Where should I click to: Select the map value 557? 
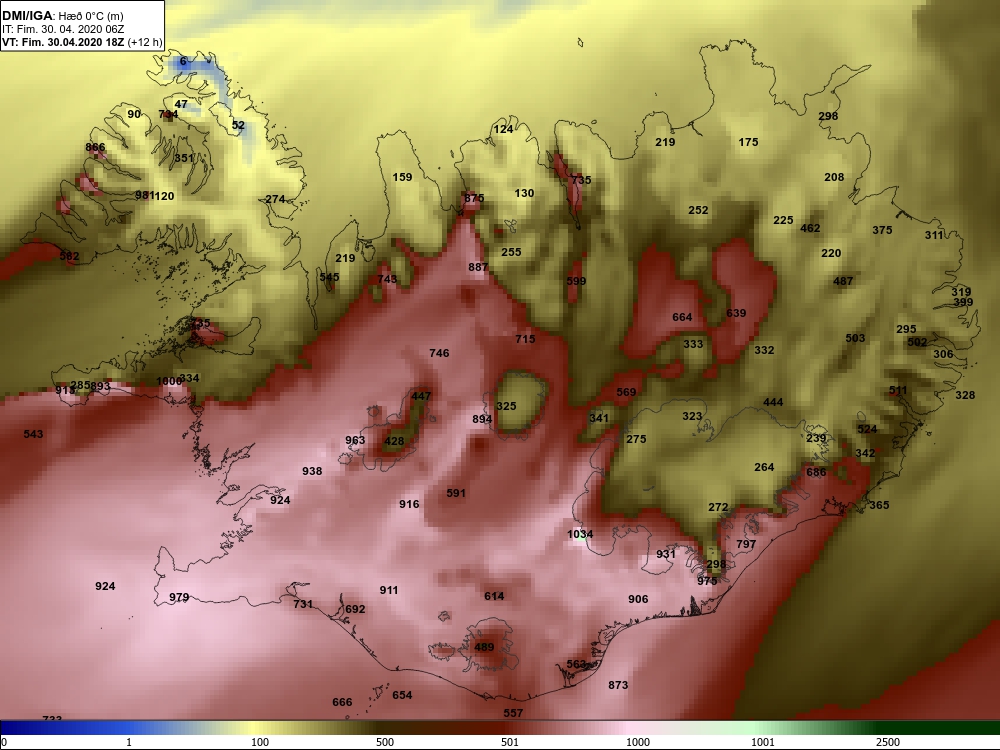tap(513, 713)
